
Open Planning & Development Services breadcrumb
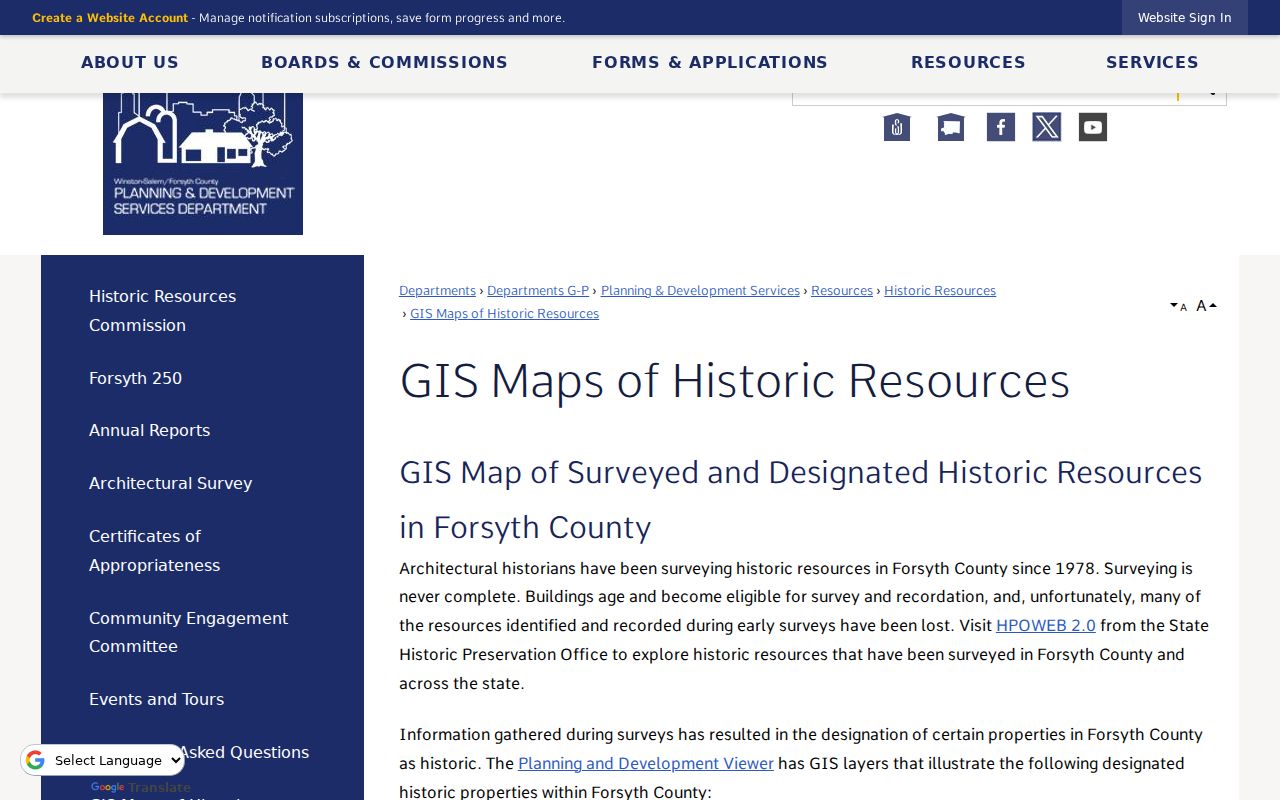[x=700, y=291]
